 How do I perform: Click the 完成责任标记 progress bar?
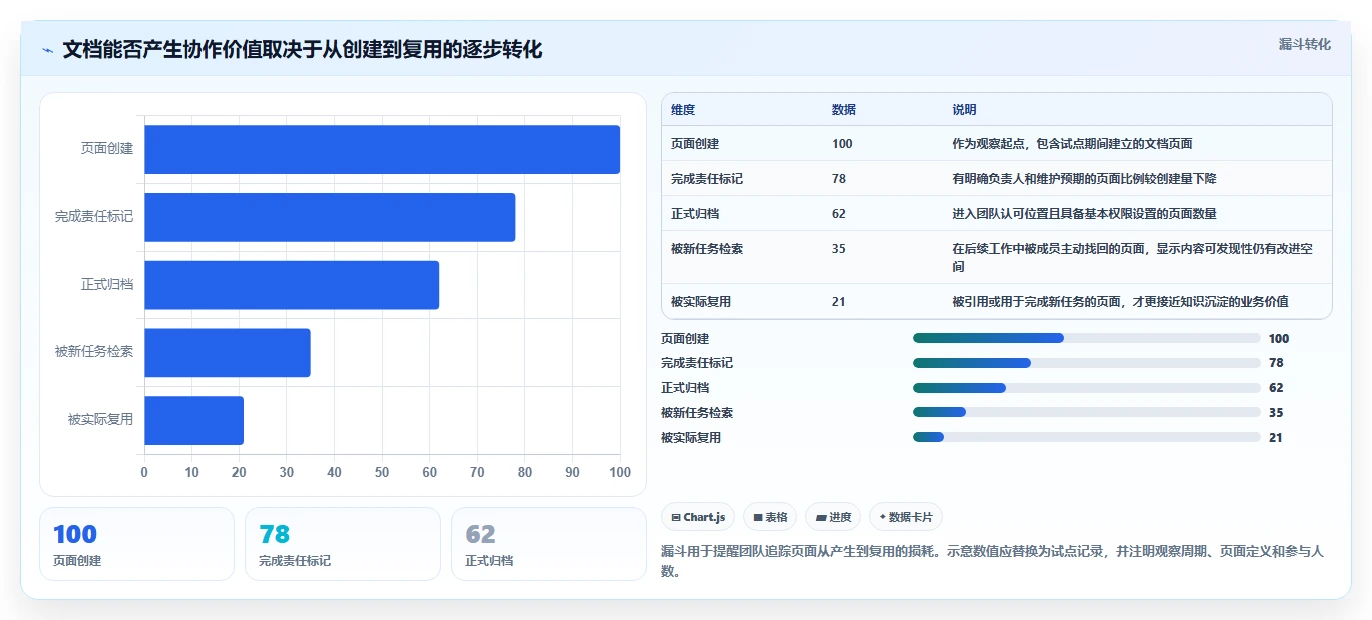coord(1086,363)
